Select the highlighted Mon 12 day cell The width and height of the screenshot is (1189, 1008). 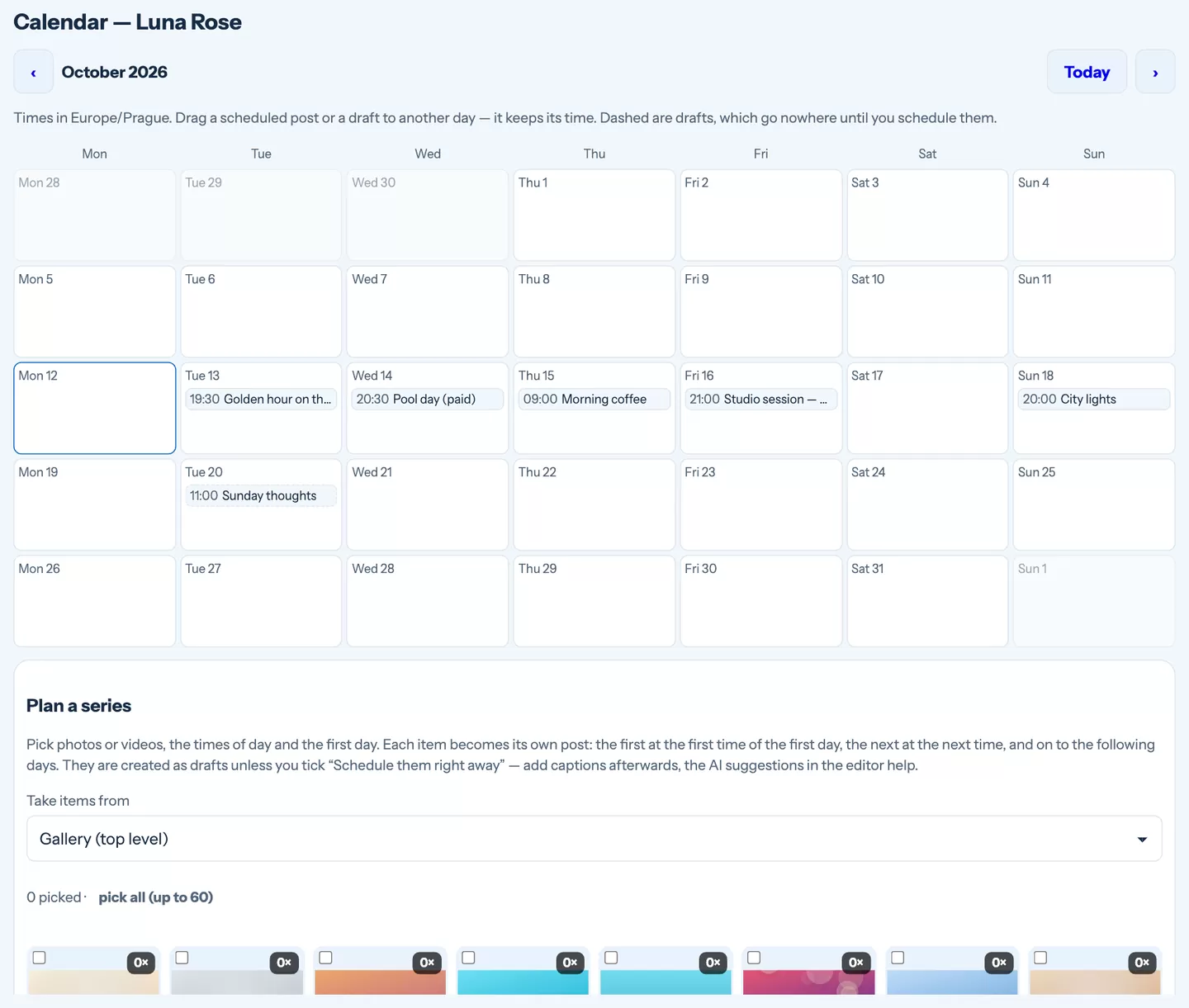pyautogui.click(x=95, y=408)
